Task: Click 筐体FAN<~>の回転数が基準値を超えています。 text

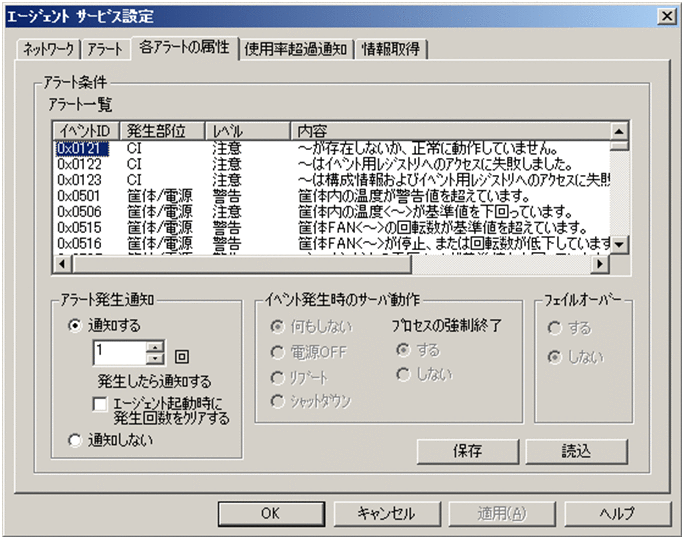Action: click(x=443, y=228)
